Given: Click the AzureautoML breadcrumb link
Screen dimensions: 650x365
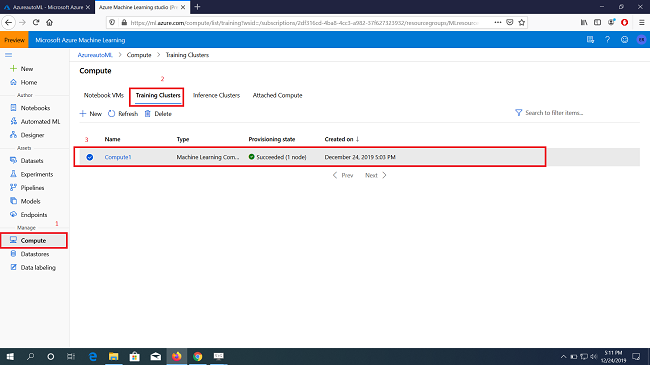Looking at the screenshot, I should pyautogui.click(x=95, y=55).
